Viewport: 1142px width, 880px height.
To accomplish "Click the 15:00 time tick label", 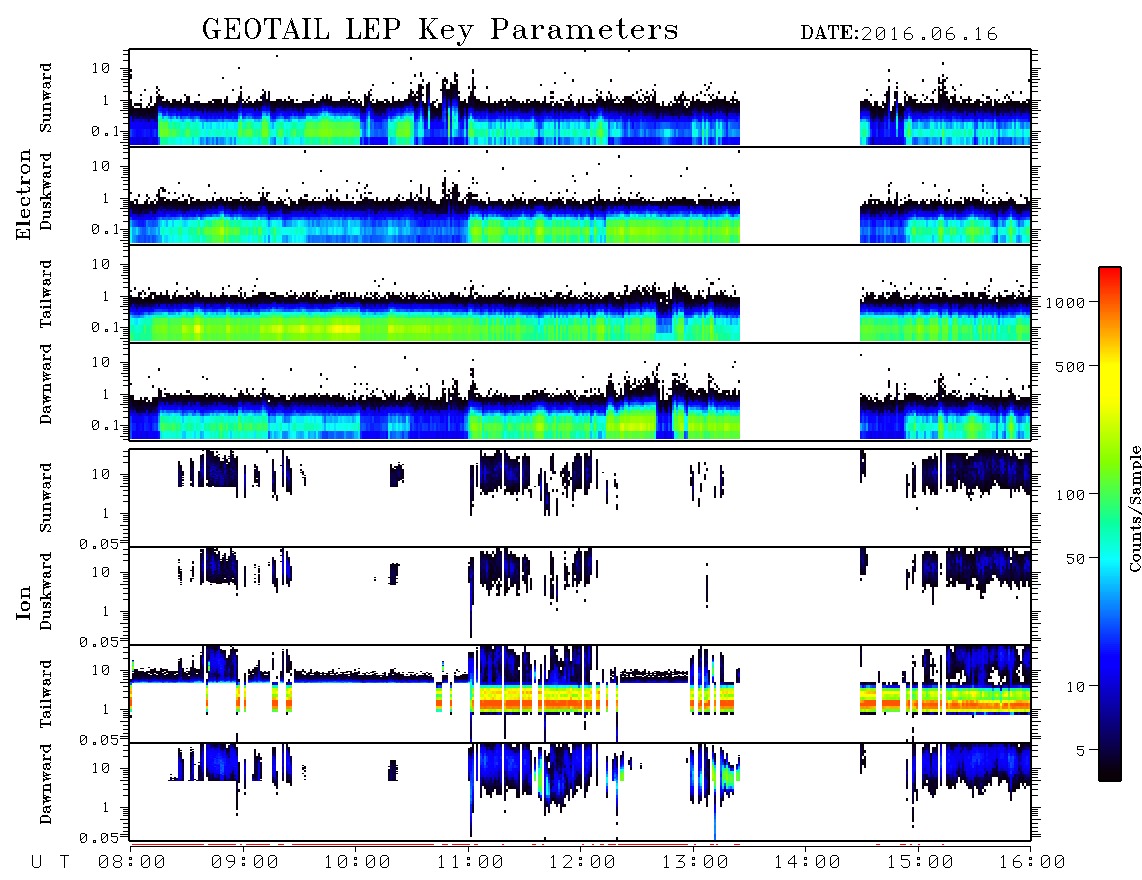I will [920, 862].
